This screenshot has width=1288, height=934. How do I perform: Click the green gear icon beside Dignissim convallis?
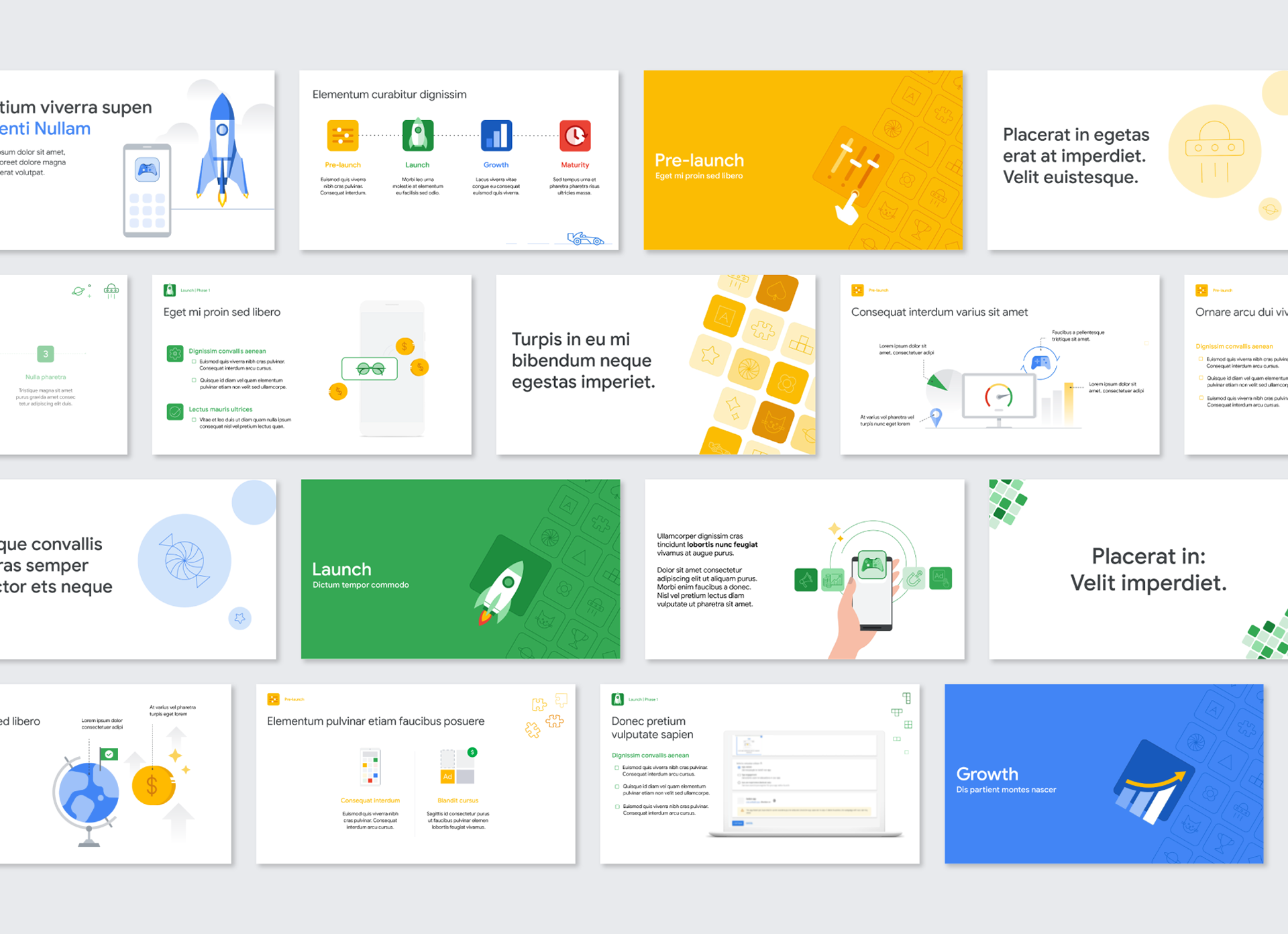tap(175, 354)
